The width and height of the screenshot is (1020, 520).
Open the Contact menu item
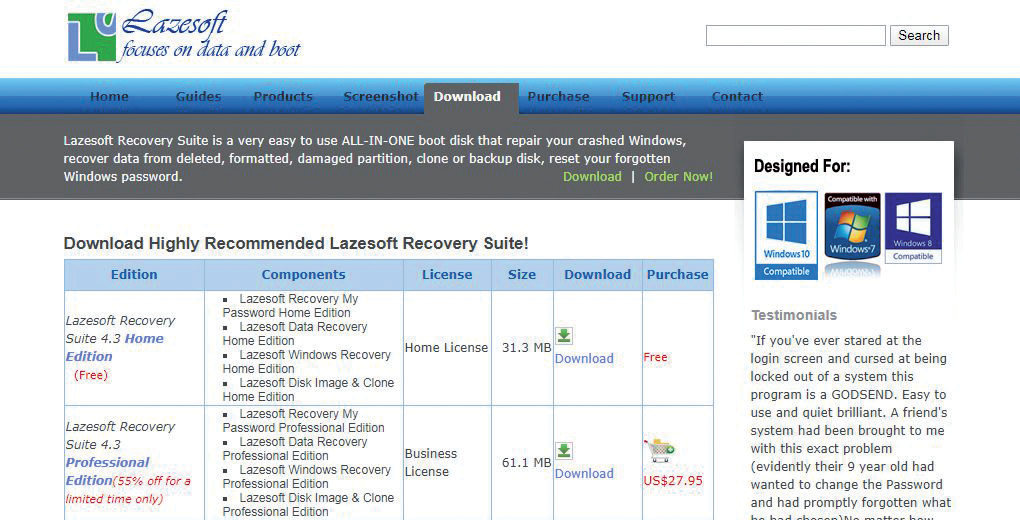737,96
